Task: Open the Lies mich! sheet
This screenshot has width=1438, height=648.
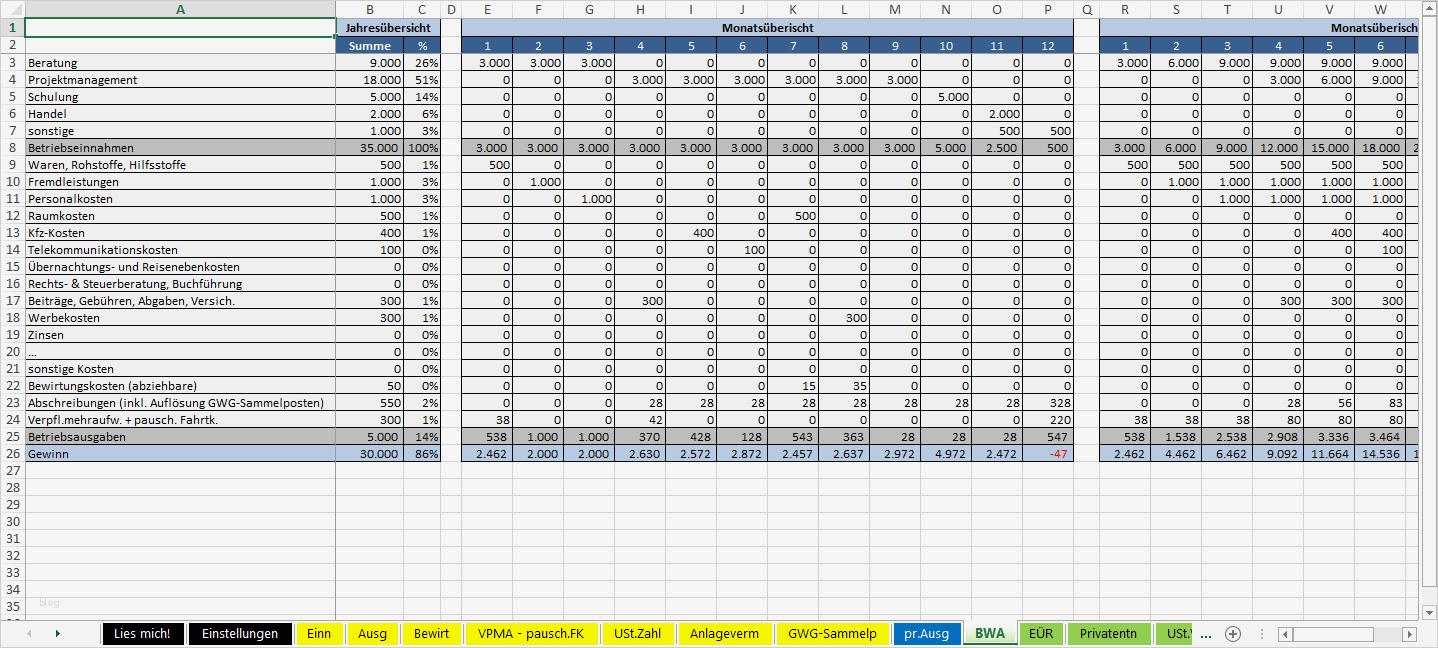Action: click(143, 633)
